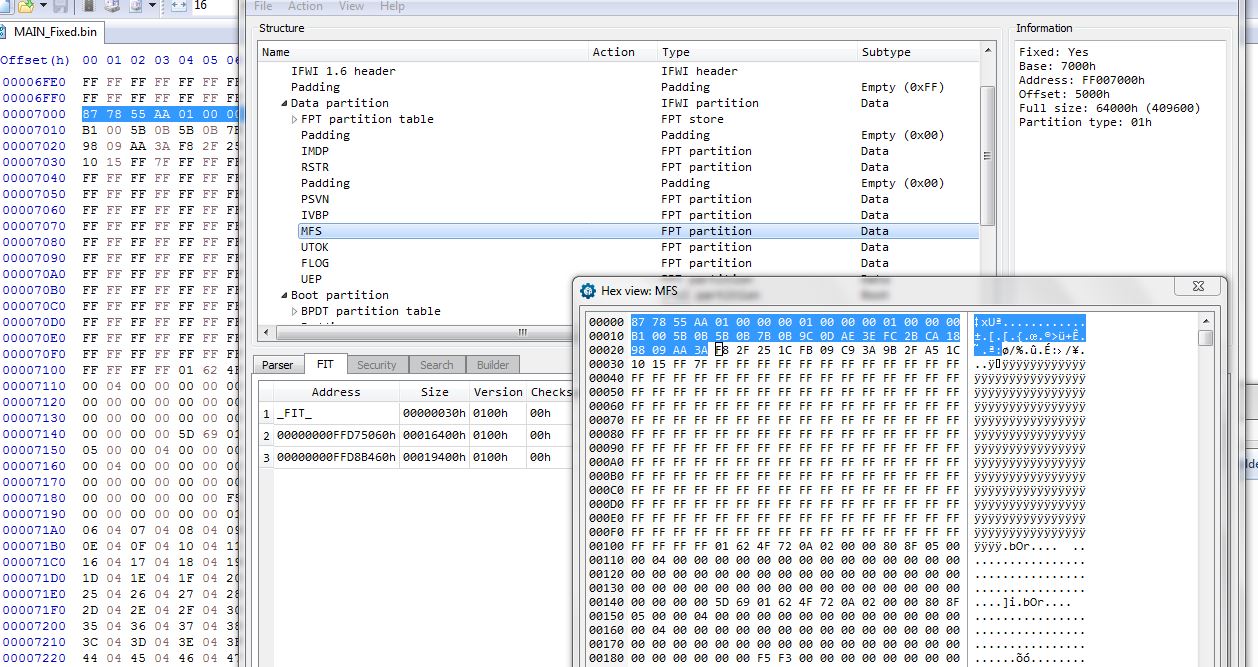Click the grayed-out save disk icon
The image size is (1258, 667).
61,6
